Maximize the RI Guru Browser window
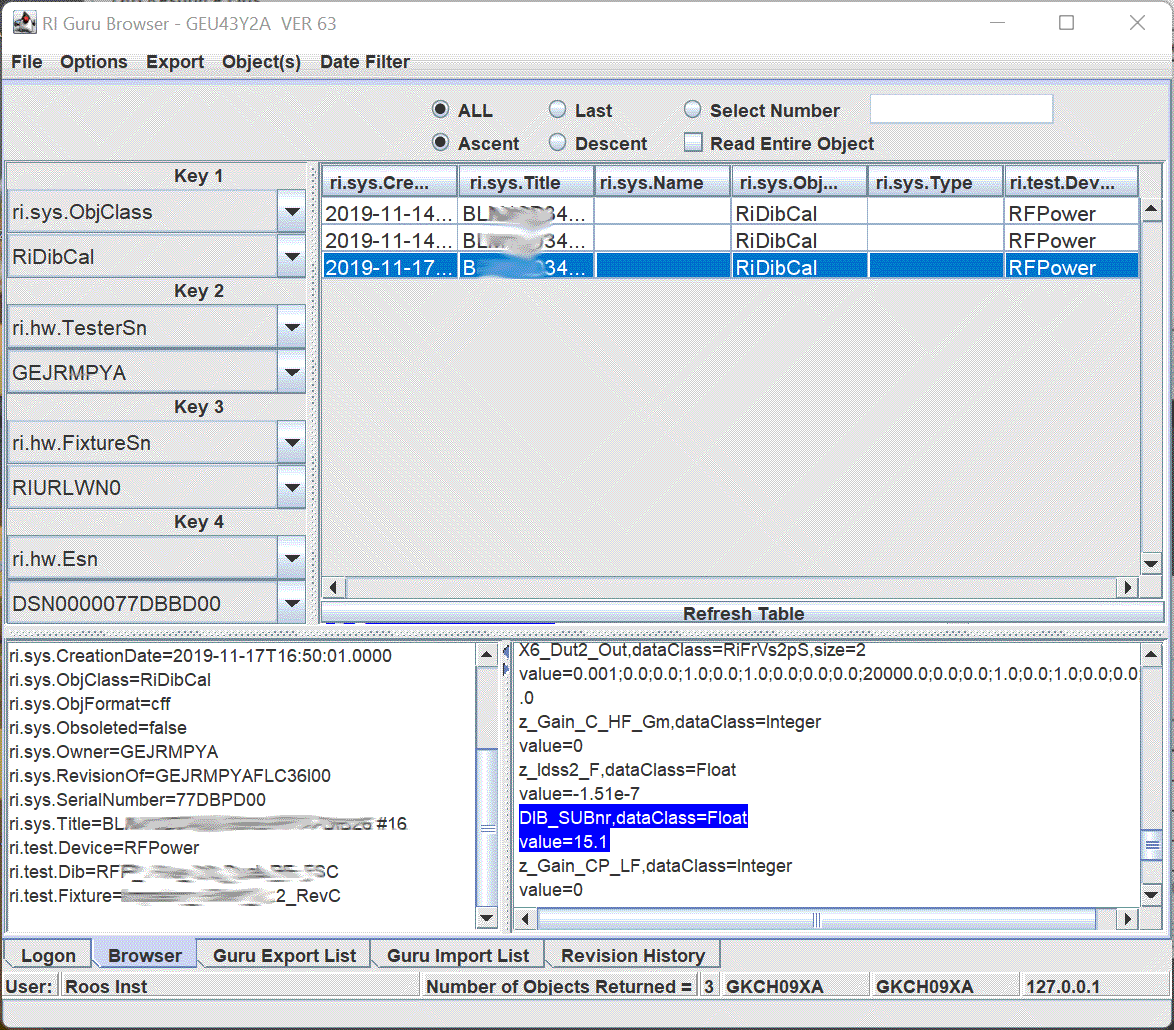 tap(1066, 22)
